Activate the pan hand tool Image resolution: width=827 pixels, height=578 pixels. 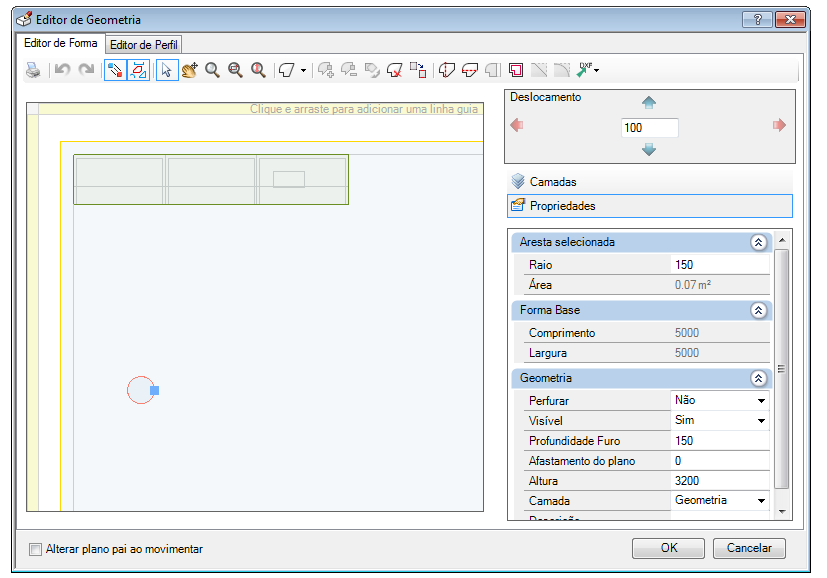pyautogui.click(x=189, y=70)
